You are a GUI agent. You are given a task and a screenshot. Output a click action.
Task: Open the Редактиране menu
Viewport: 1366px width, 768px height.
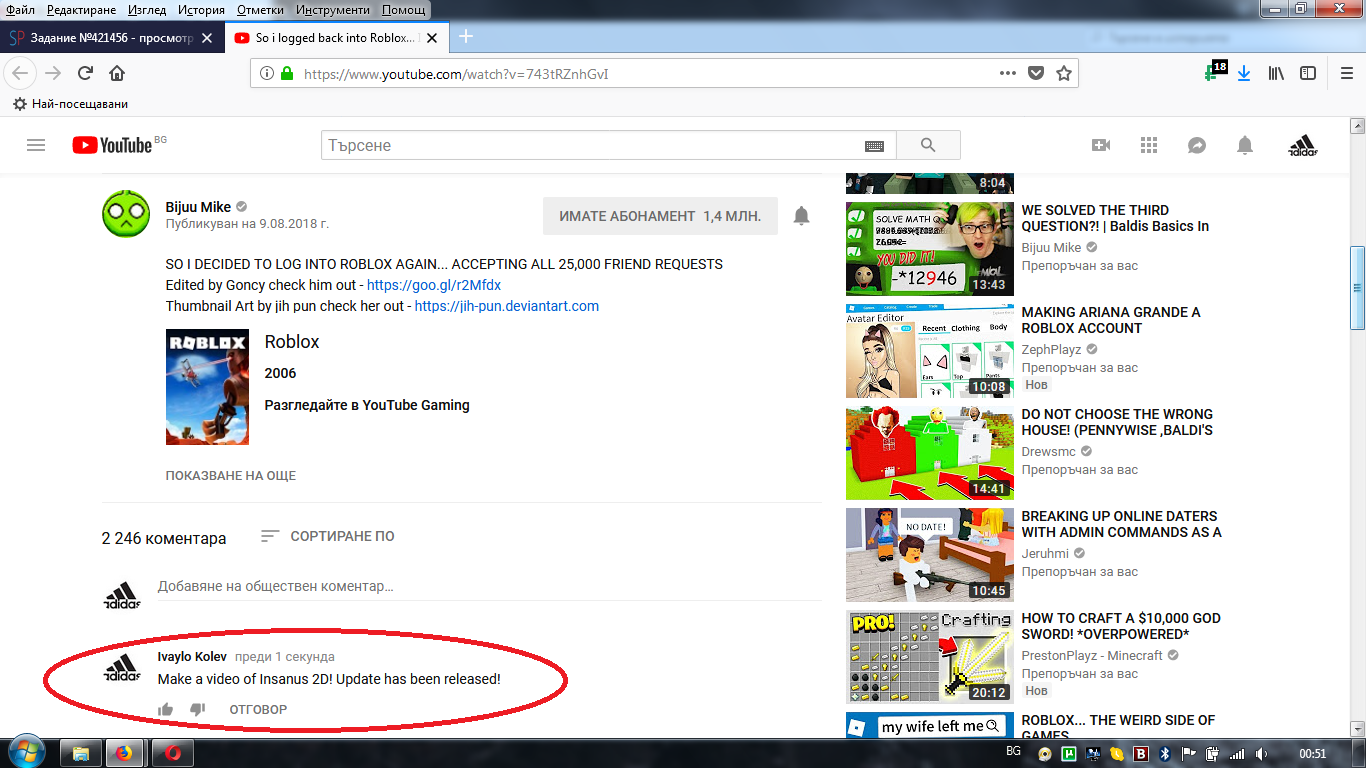pyautogui.click(x=81, y=10)
